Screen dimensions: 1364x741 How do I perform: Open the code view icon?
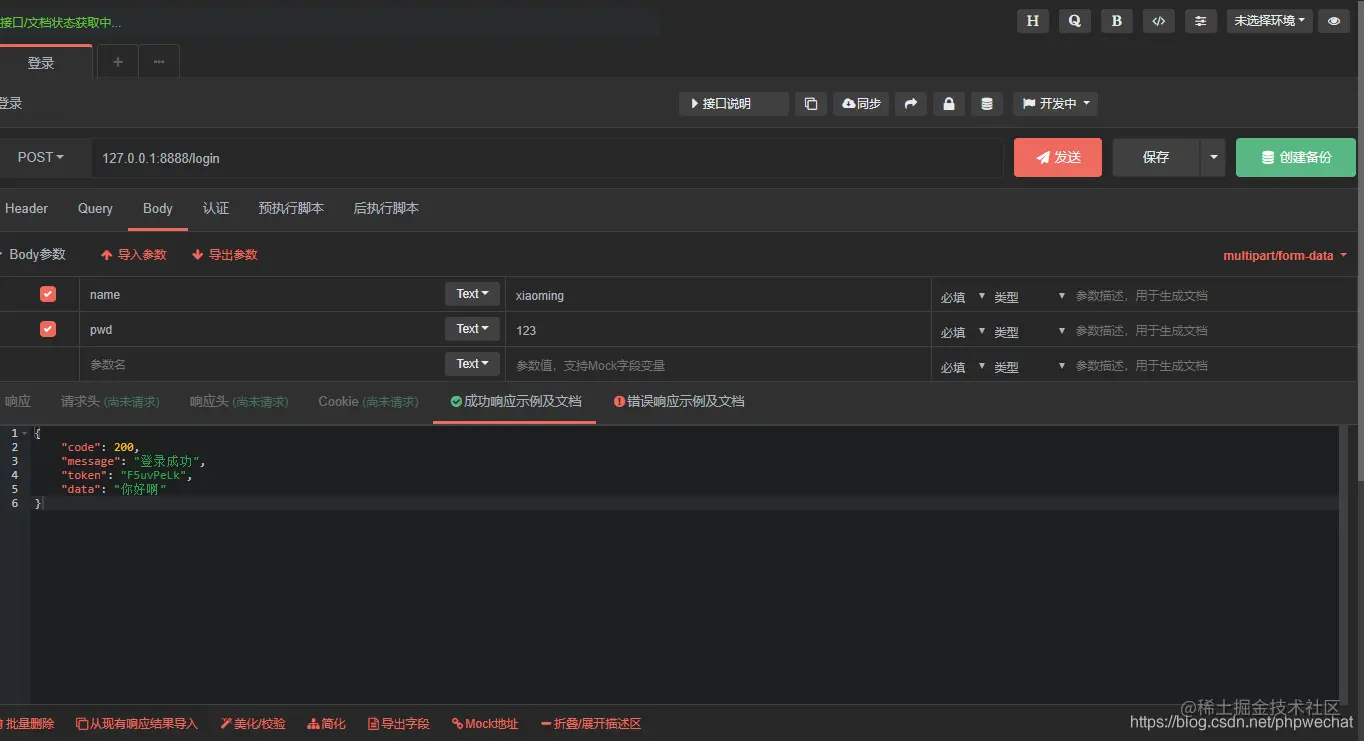tap(1159, 21)
